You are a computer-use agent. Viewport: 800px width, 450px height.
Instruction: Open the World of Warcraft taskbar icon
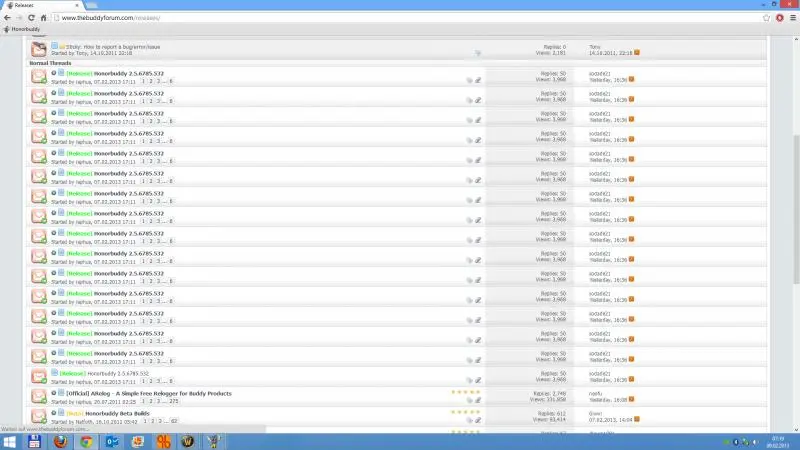[x=188, y=442]
